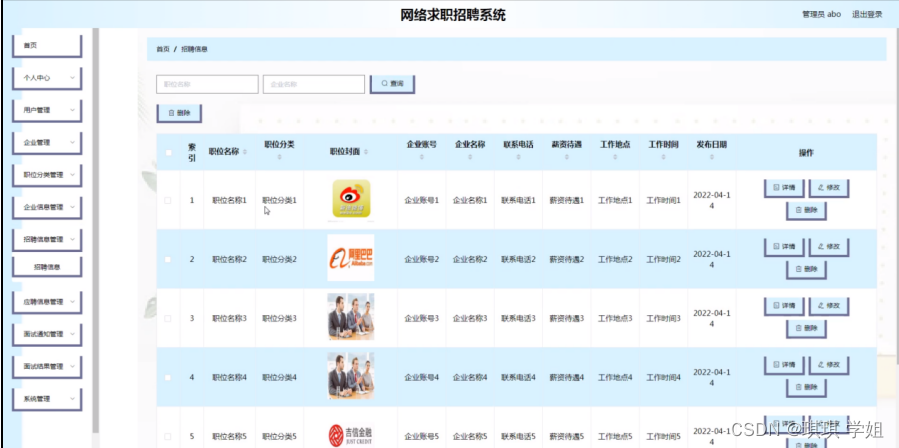
Task: Tick the select-all checkbox in table header
Action: point(168,153)
